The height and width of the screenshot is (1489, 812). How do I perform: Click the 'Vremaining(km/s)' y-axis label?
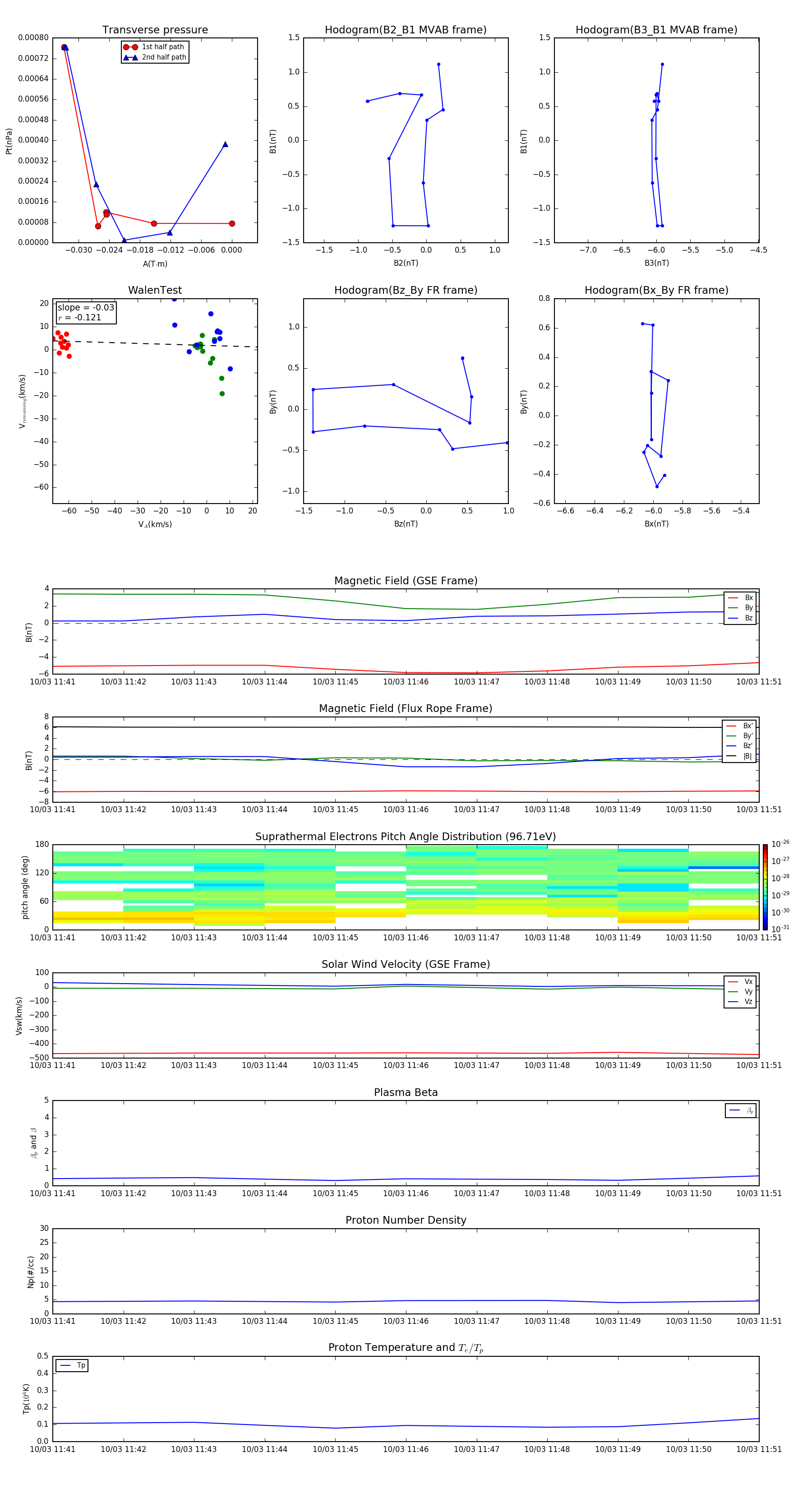[x=22, y=401]
